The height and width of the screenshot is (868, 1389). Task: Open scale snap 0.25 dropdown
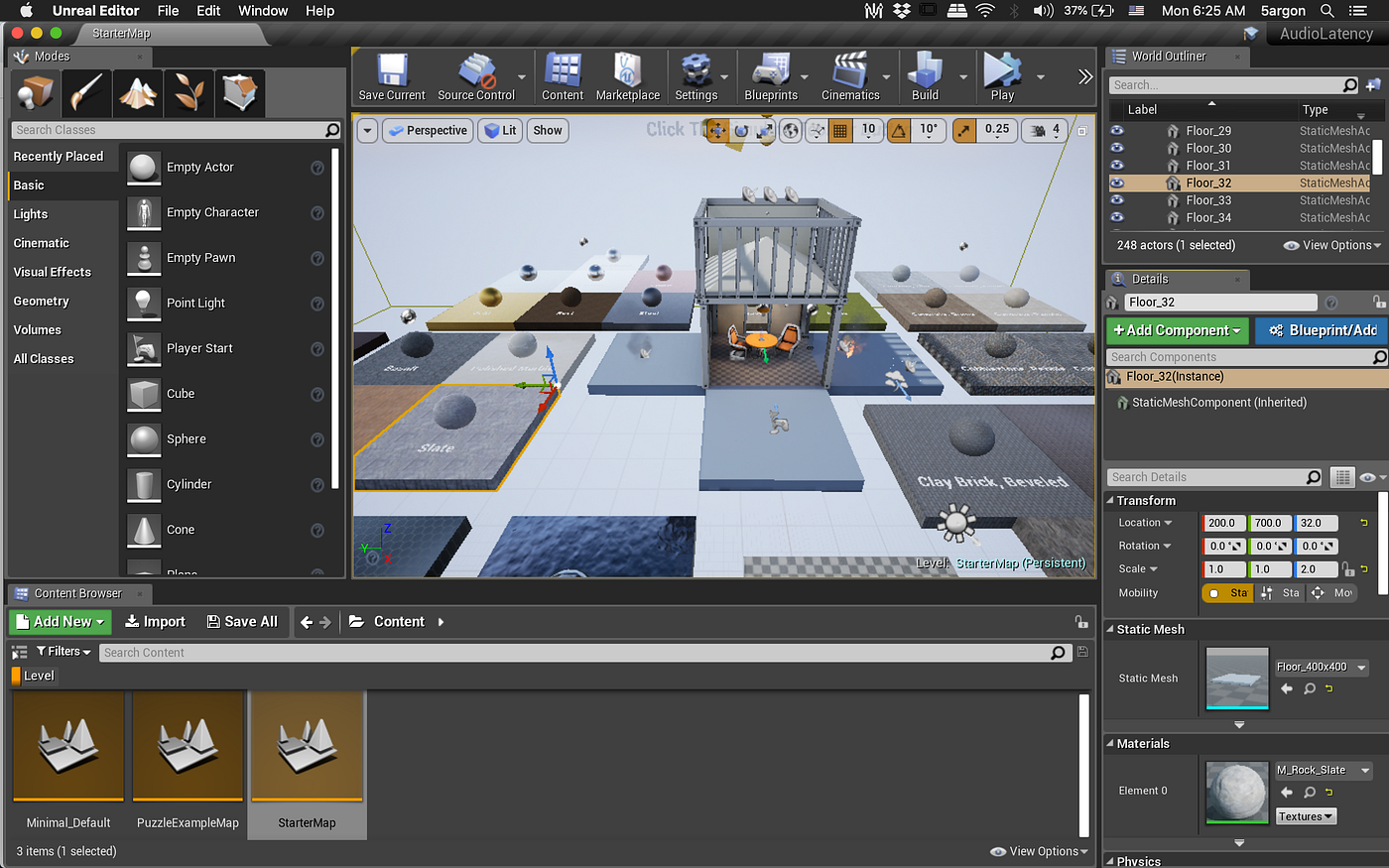coord(997,130)
